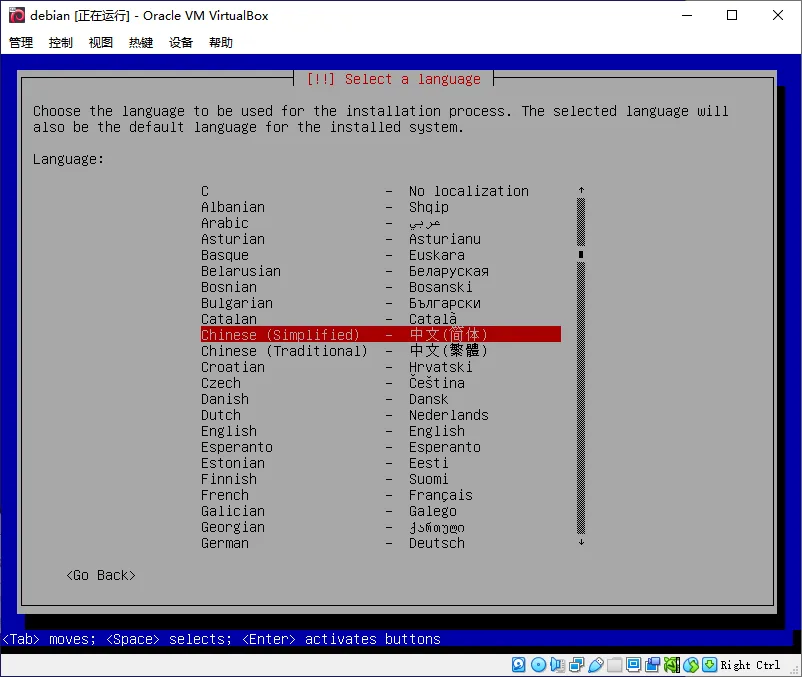Screen dimensions: 802x677
Task: Select Asturian in the language list
Action: [x=381, y=239]
